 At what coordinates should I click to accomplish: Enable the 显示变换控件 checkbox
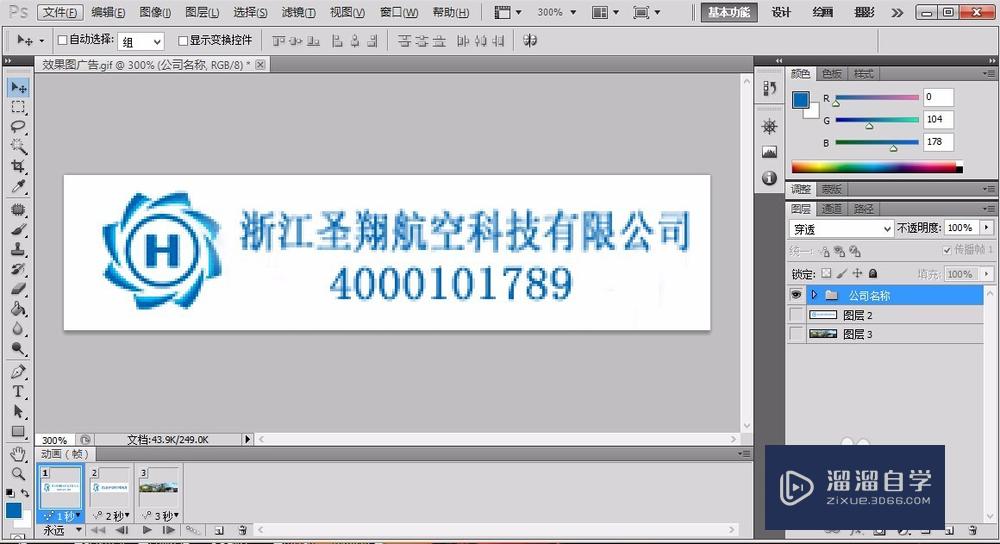183,41
